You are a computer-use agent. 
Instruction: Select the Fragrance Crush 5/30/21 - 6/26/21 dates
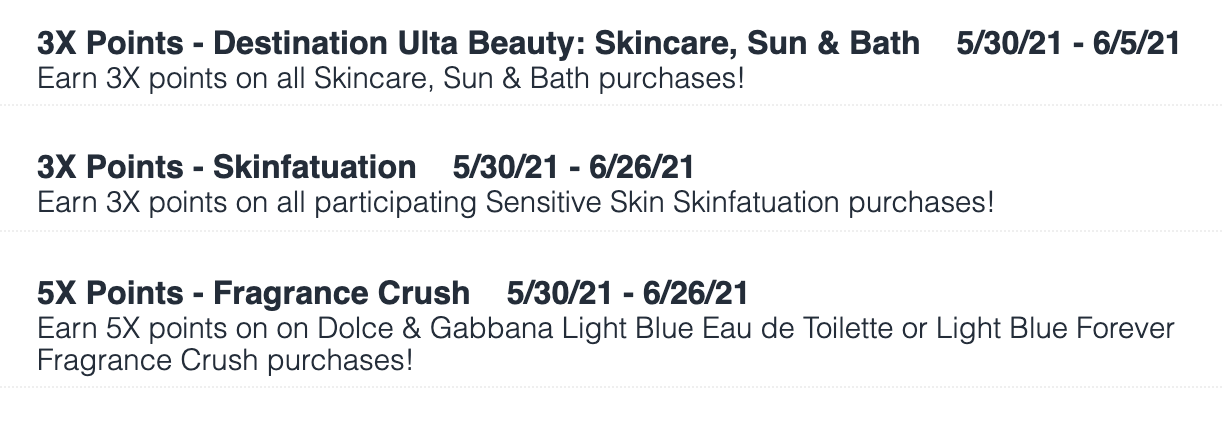pyautogui.click(x=627, y=293)
